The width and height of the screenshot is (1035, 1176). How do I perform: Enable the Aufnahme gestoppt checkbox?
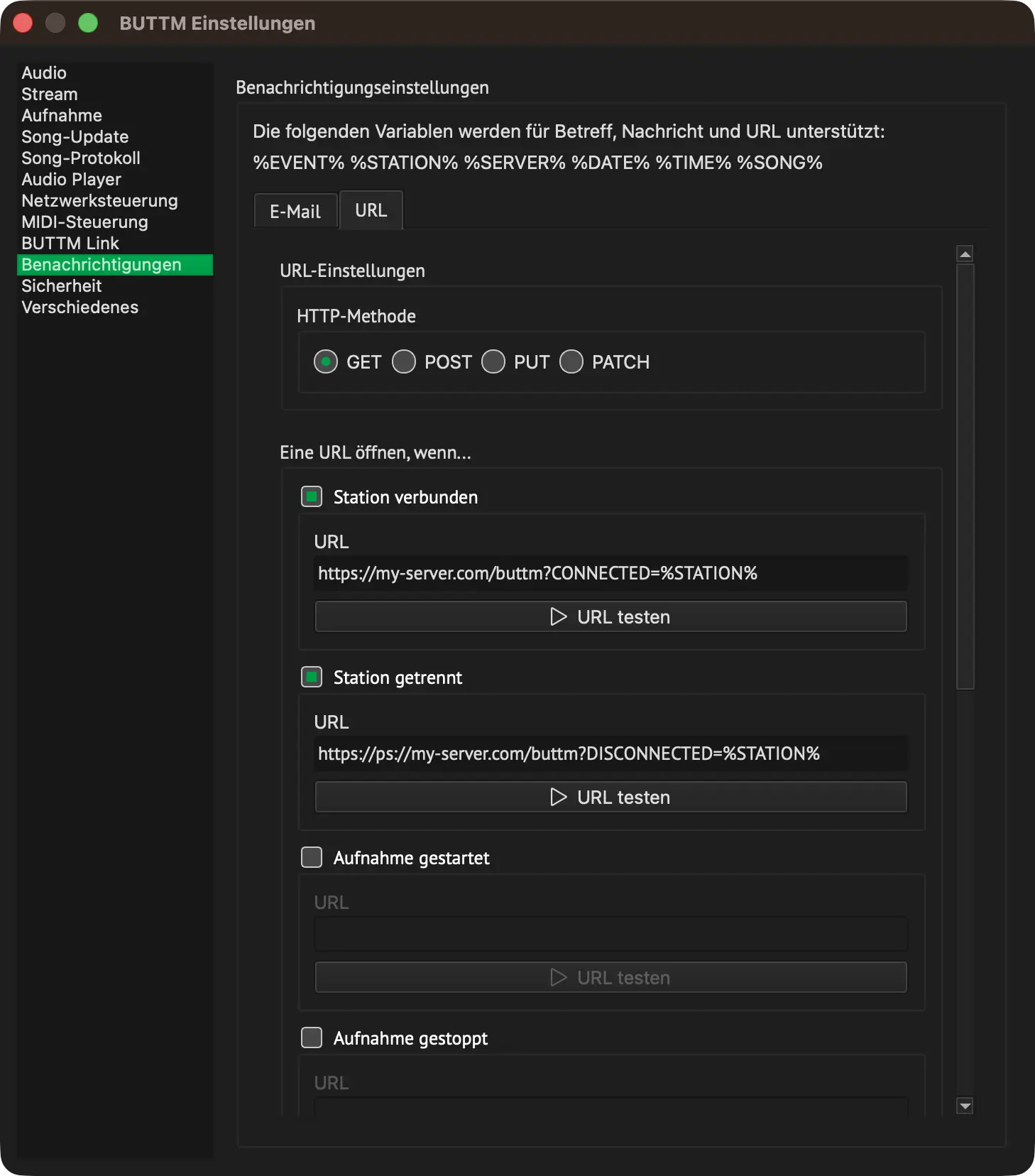[x=312, y=1038]
